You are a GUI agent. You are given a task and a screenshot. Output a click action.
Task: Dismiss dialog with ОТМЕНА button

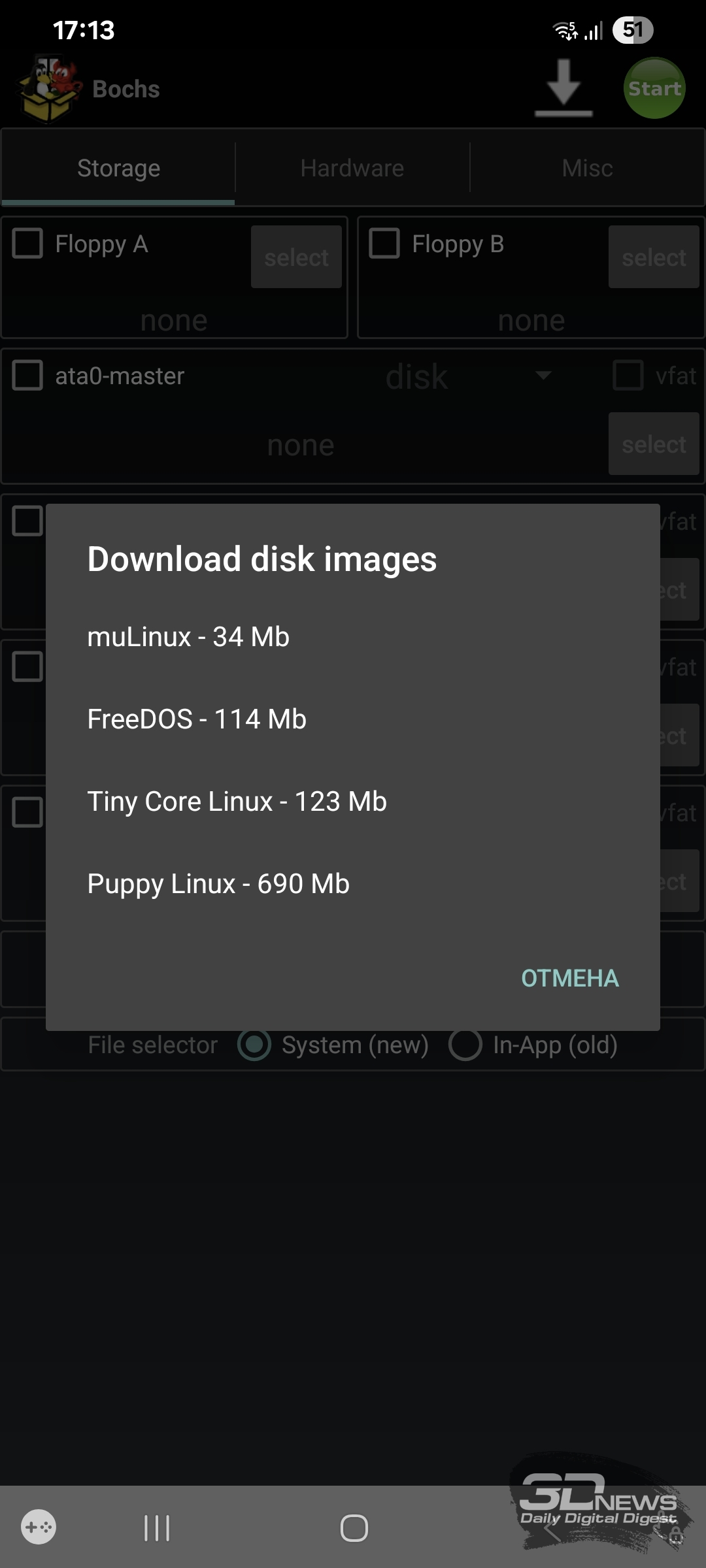tap(569, 978)
